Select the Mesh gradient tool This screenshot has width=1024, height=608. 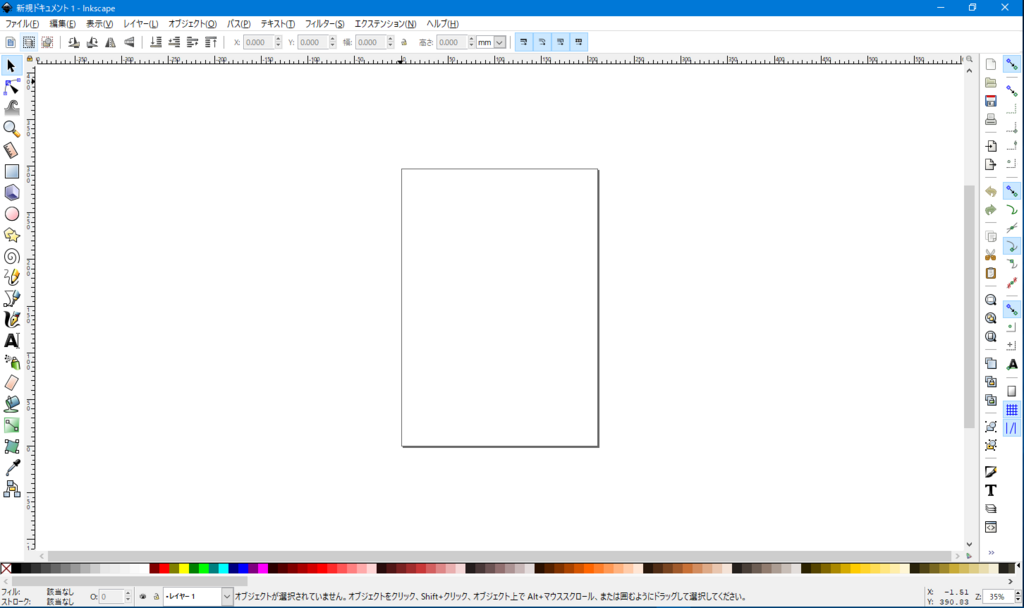tap(11, 447)
